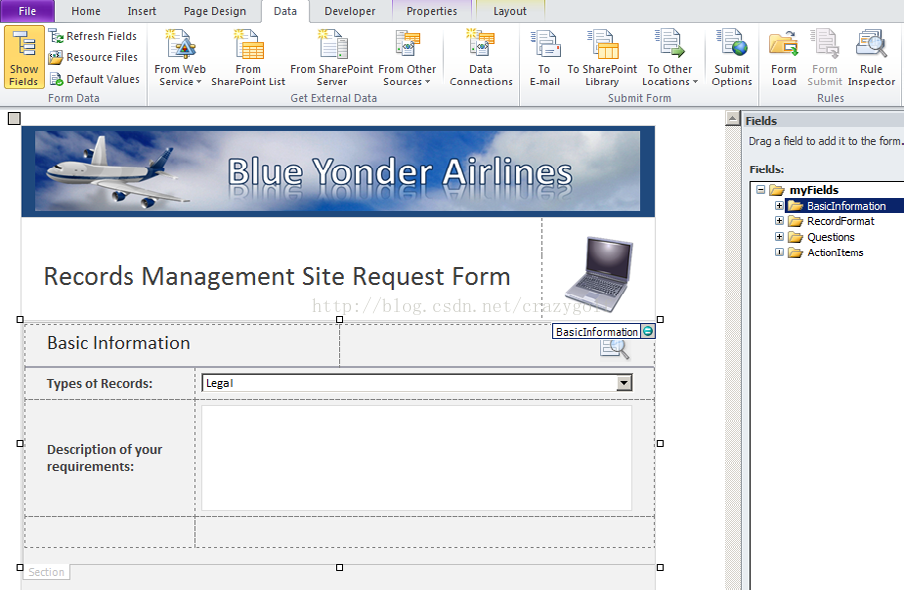The width and height of the screenshot is (904, 590).
Task: Get data From SharePoint List
Action: (248, 58)
